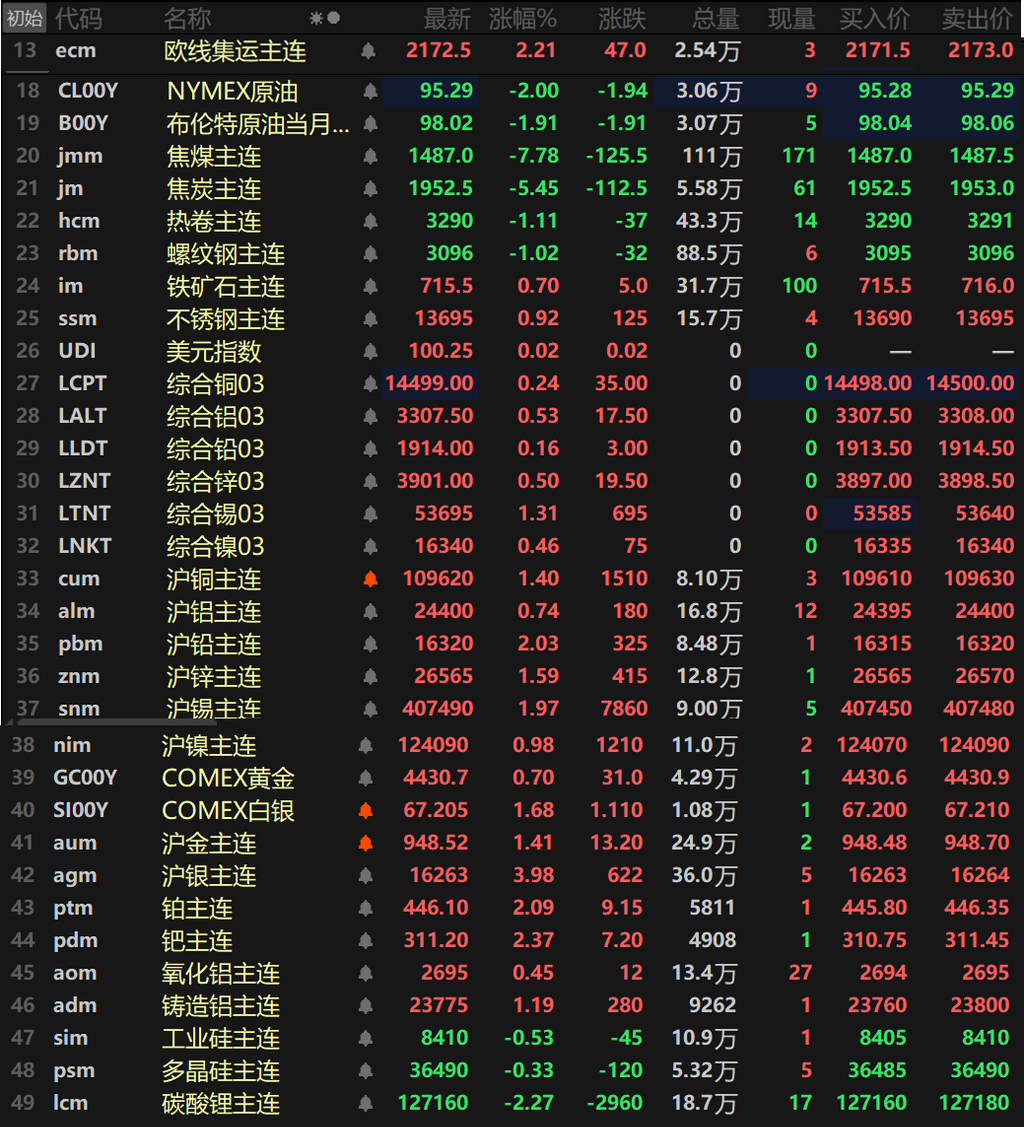The image size is (1024, 1127).
Task: Sort by the 卖出价 column header
Action: [x=977, y=19]
